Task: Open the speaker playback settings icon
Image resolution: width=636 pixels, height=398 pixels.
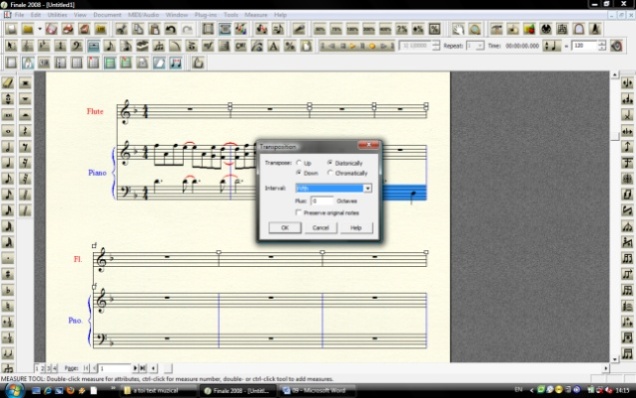Action: (617, 46)
